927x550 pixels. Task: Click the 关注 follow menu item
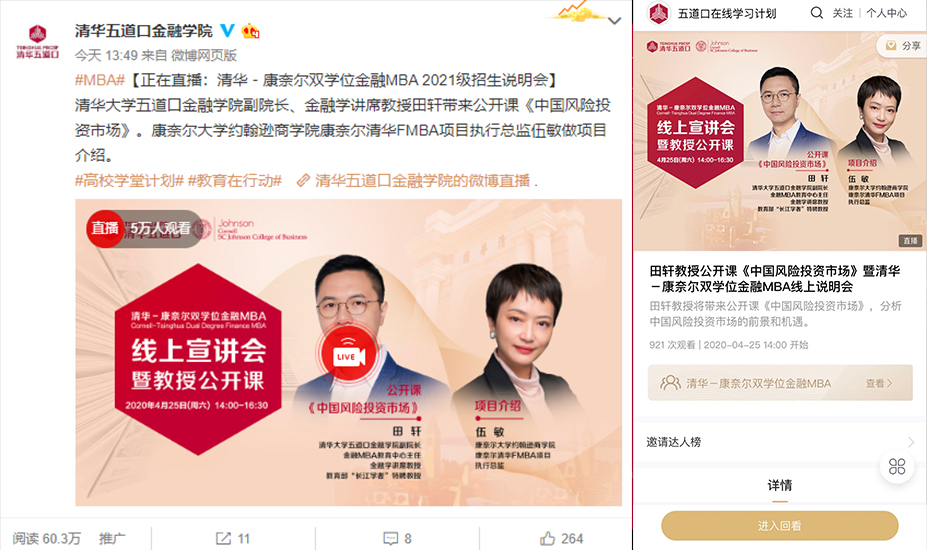tap(842, 13)
